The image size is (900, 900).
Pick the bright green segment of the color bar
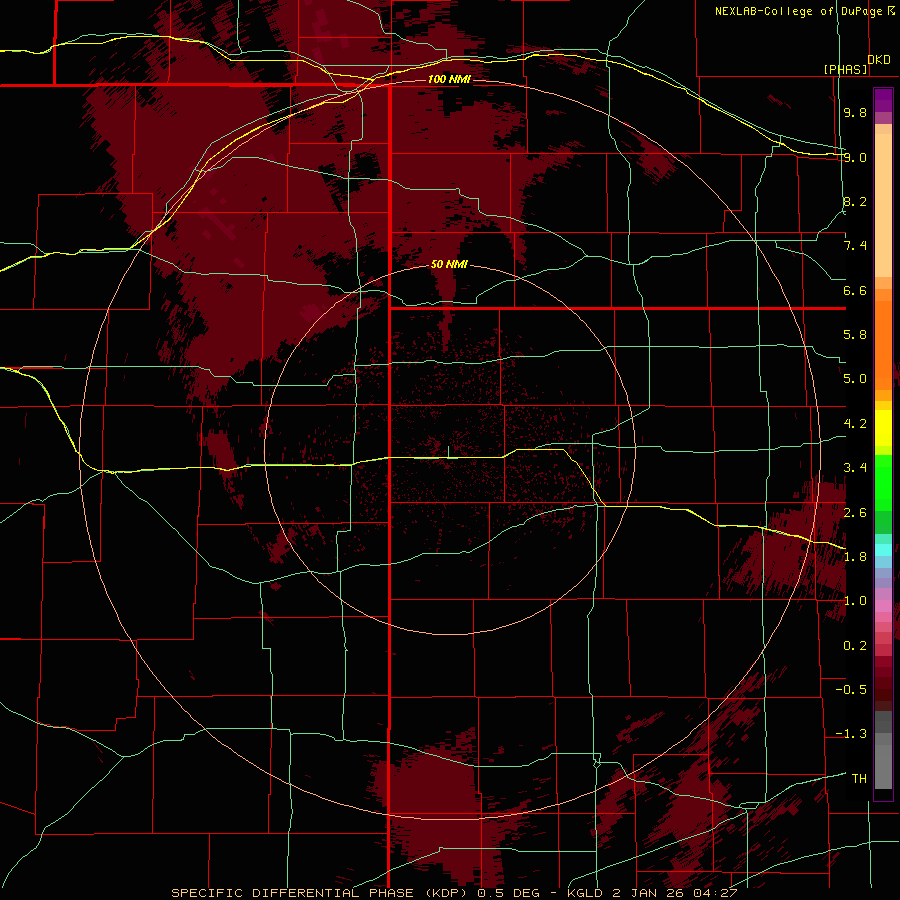883,482
